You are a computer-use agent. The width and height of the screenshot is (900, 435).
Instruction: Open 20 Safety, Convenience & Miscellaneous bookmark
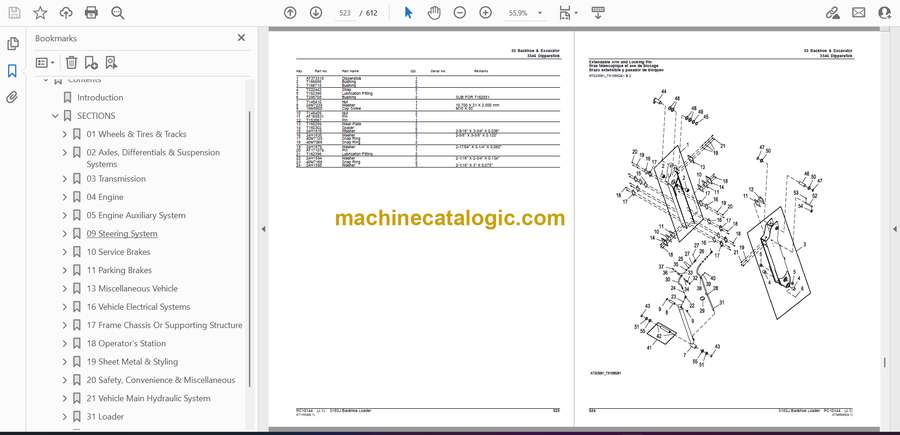pyautogui.click(x=161, y=380)
